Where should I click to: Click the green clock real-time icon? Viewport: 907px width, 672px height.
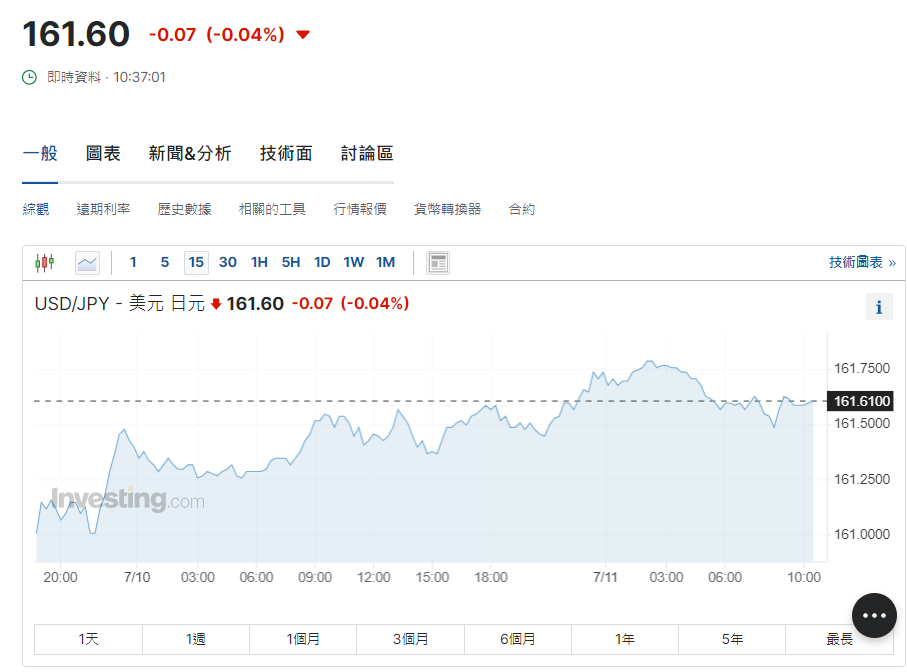tap(30, 77)
